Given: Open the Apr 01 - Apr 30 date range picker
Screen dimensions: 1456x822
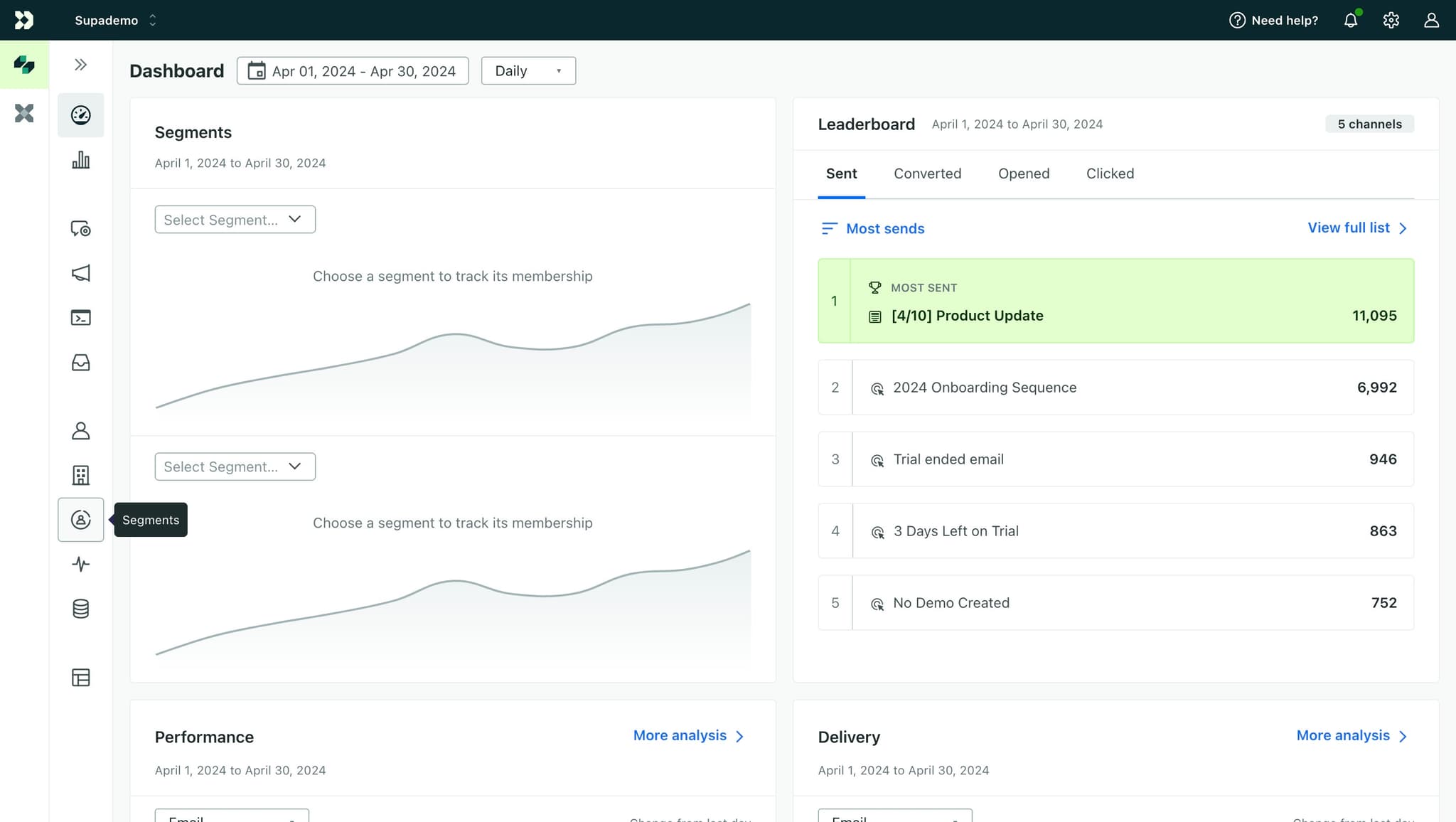Looking at the screenshot, I should click(x=352, y=70).
